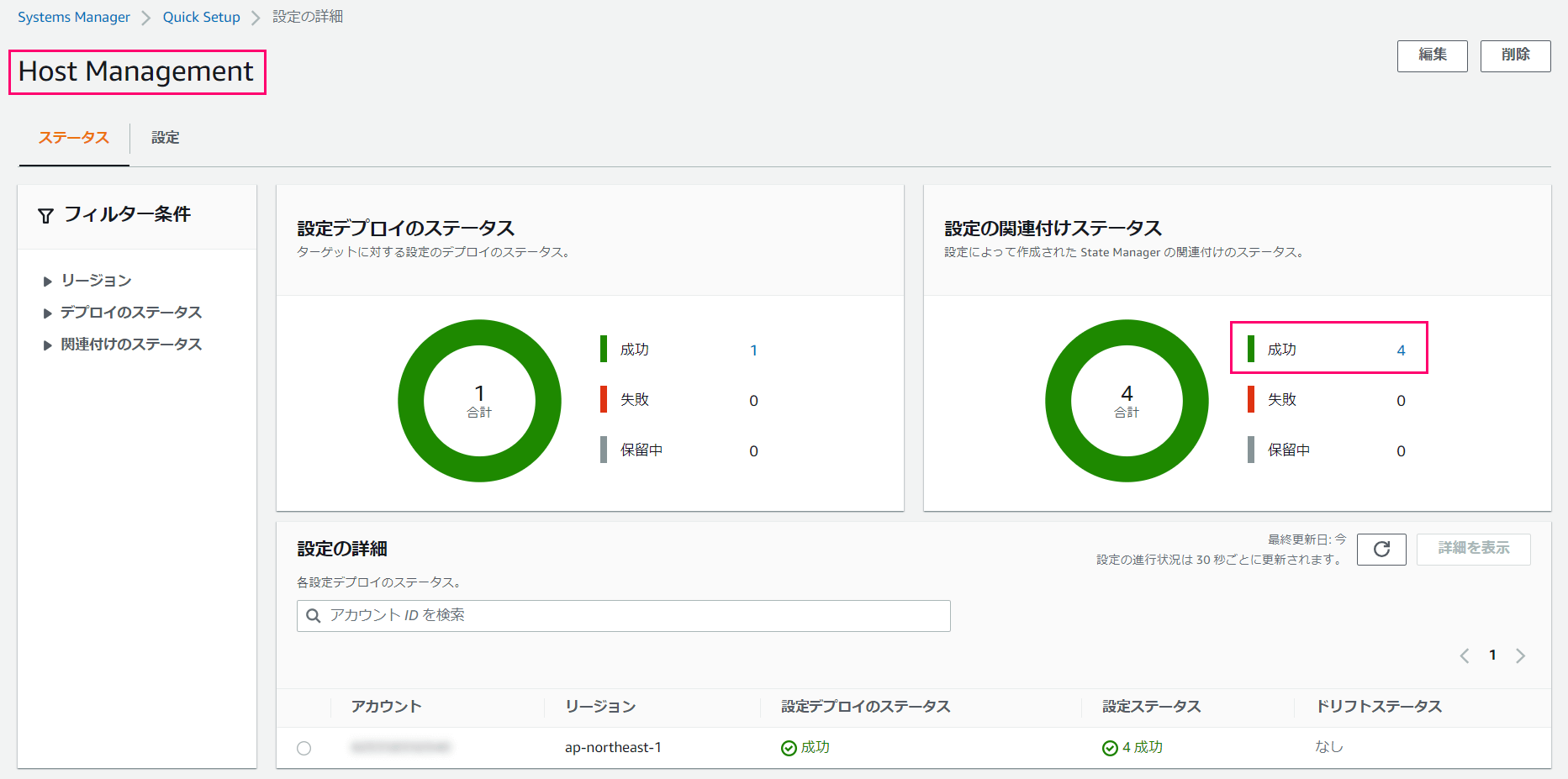Viewport: 1568px width, 779px height.
Task: Expand the 関連付けのステータス filter section
Action: (x=130, y=344)
